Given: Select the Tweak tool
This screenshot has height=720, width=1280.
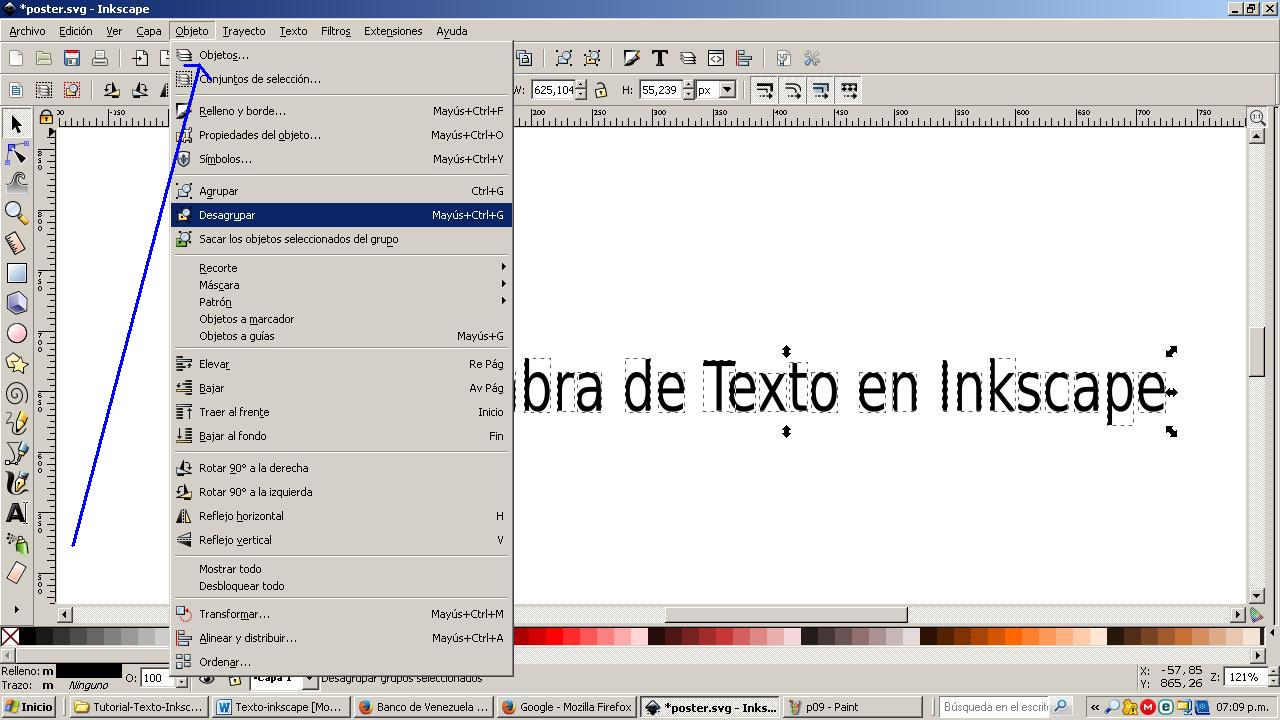Looking at the screenshot, I should (x=16, y=182).
